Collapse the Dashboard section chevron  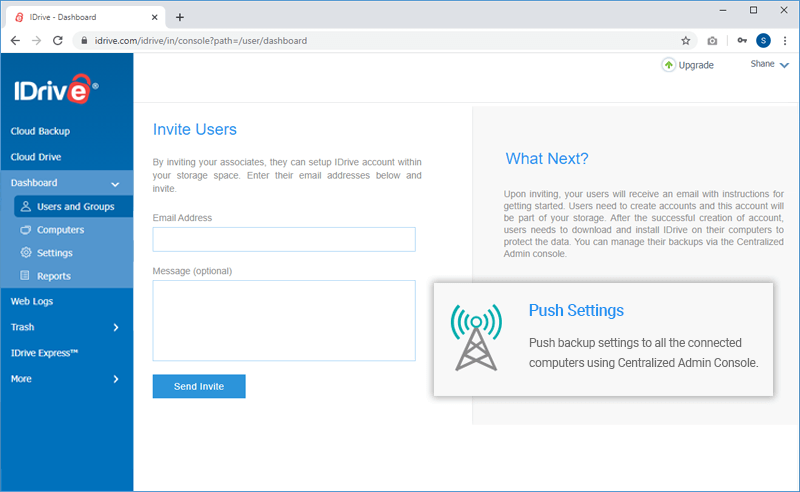tap(115, 184)
